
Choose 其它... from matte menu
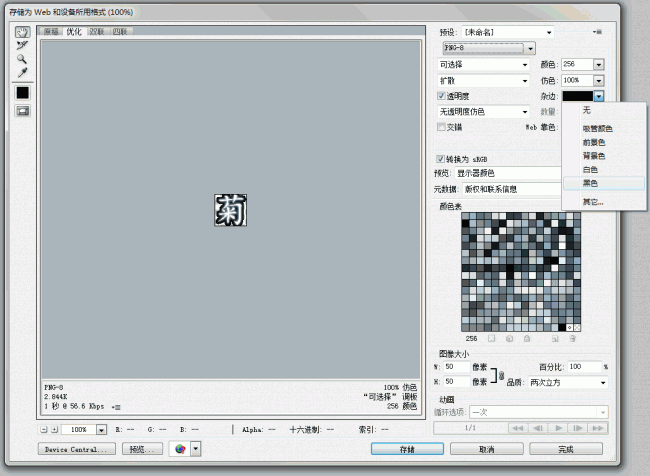[x=604, y=202]
